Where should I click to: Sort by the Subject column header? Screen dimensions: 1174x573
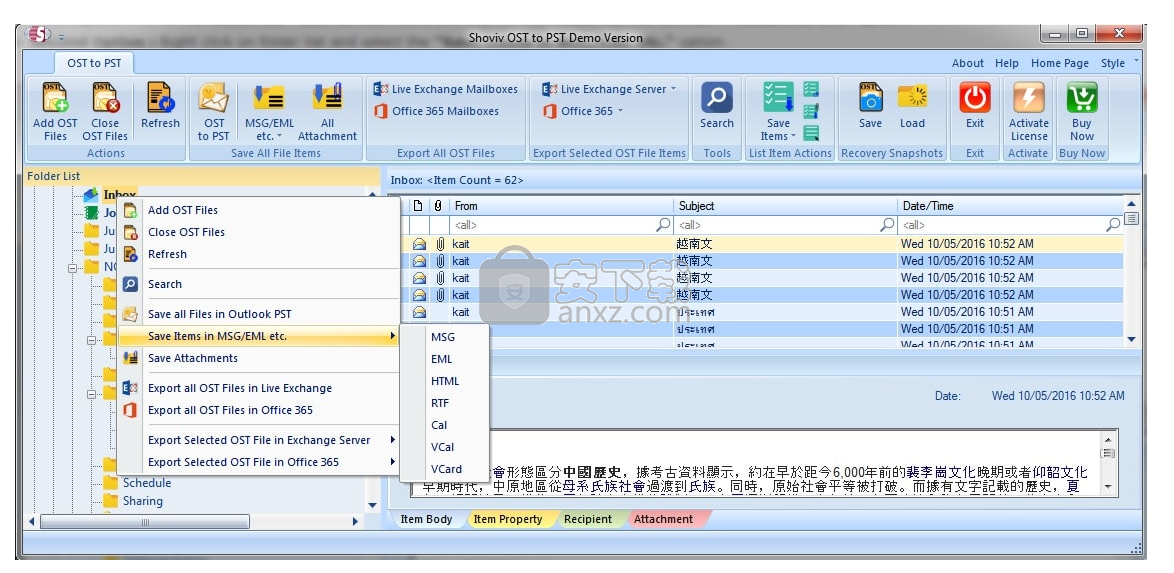pyautogui.click(x=785, y=205)
